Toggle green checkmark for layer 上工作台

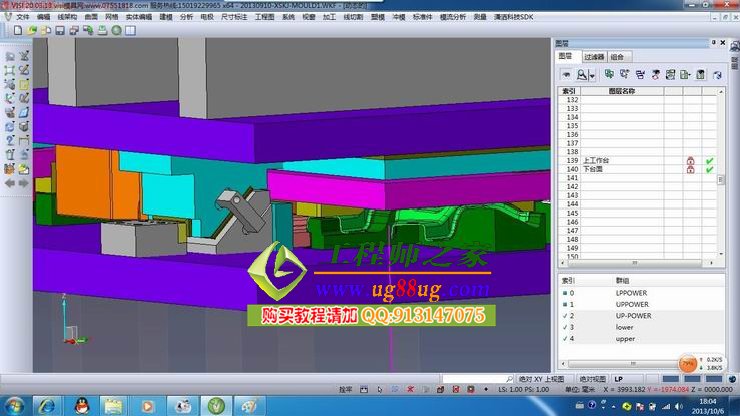(x=709, y=160)
